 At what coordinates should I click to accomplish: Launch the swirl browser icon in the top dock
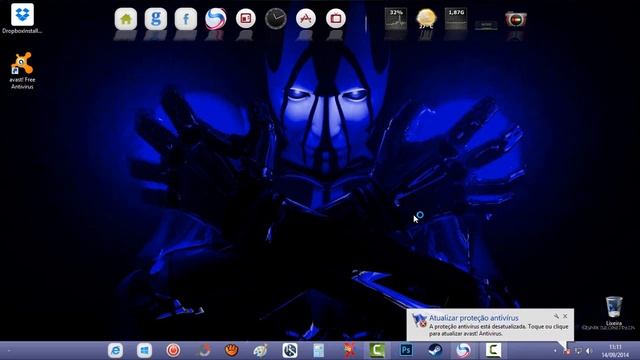pyautogui.click(x=216, y=19)
